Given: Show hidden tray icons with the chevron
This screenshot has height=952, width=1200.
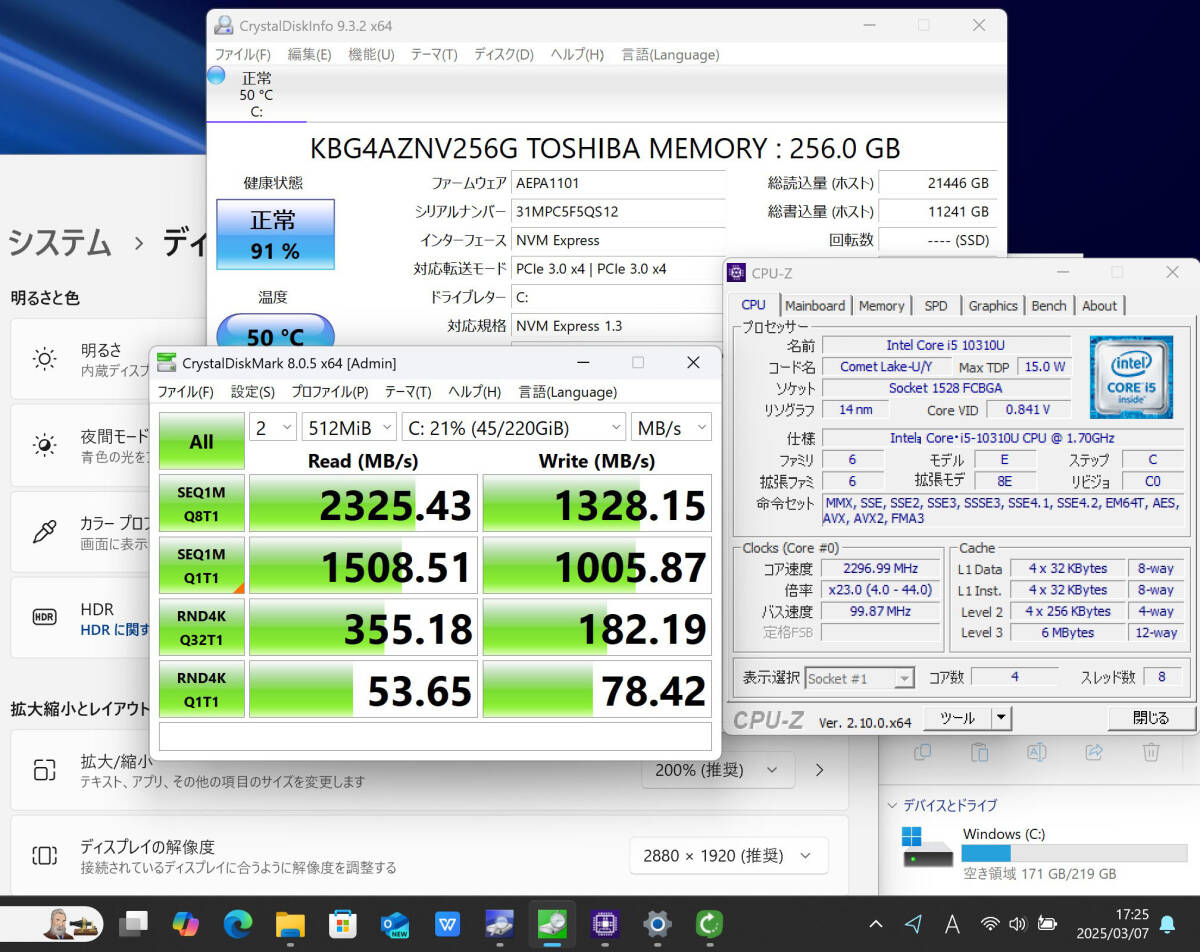Looking at the screenshot, I should coord(876,923).
